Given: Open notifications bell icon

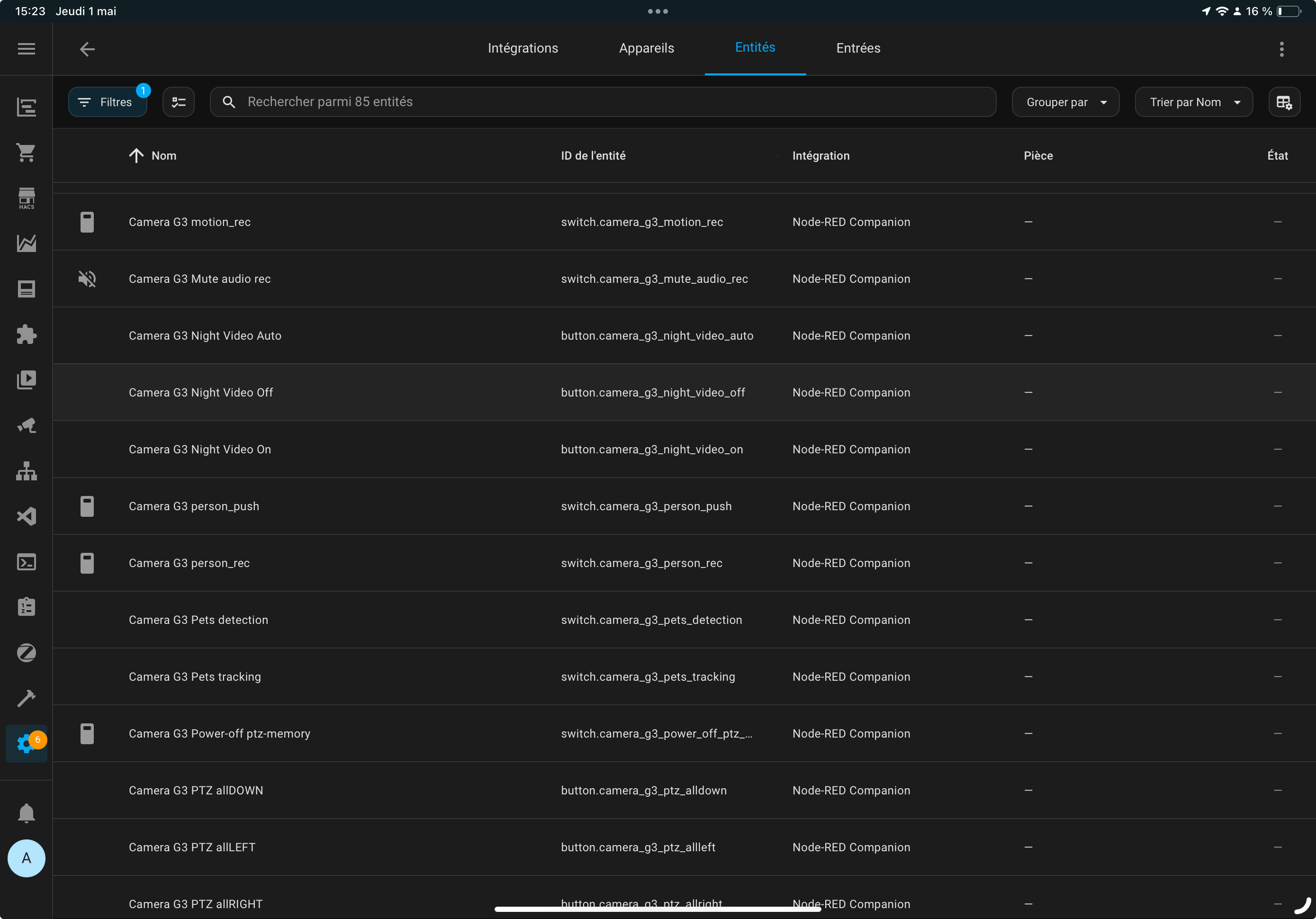Looking at the screenshot, I should [x=27, y=812].
